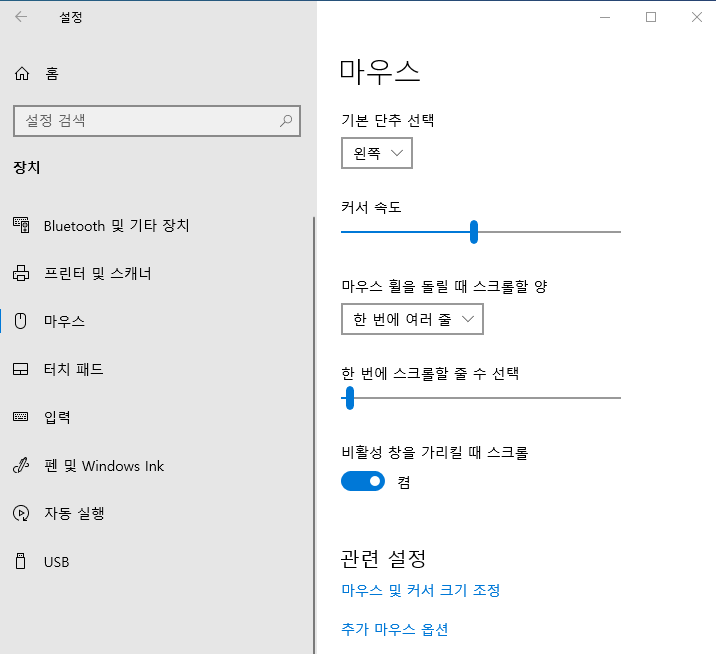Click the Bluetooth devices icon
The height and width of the screenshot is (654, 716).
pos(21,225)
